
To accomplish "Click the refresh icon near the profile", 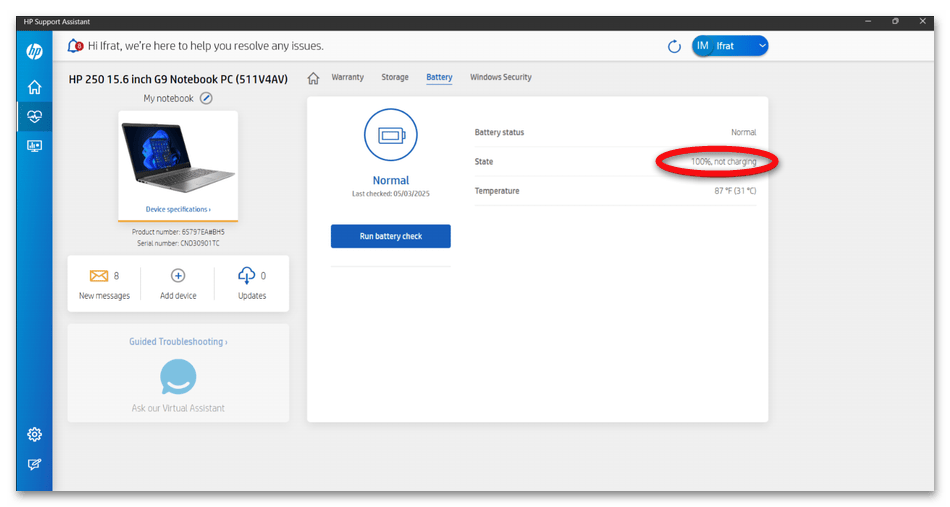I will (x=674, y=47).
